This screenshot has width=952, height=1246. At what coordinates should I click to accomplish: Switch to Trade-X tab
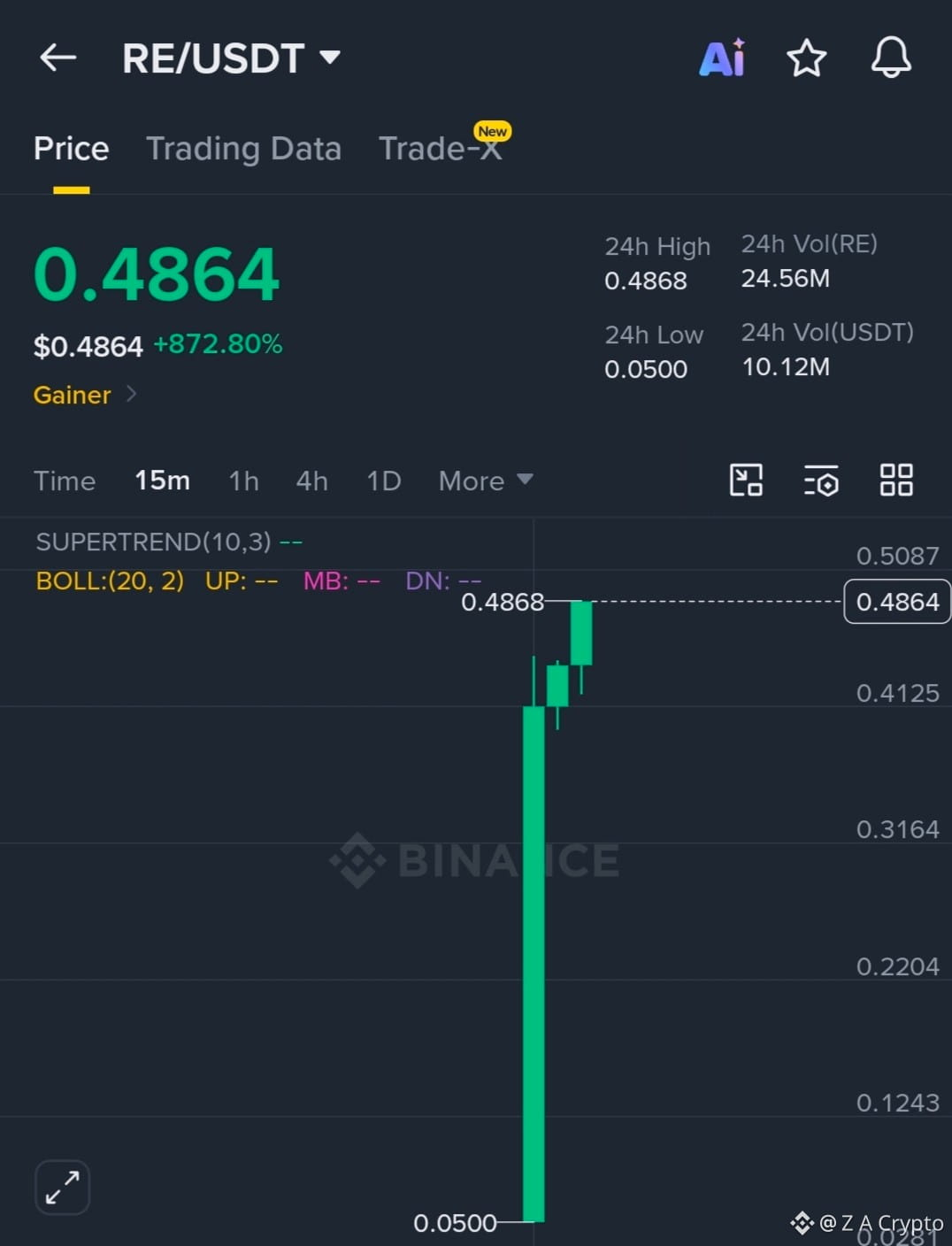pyautogui.click(x=441, y=148)
